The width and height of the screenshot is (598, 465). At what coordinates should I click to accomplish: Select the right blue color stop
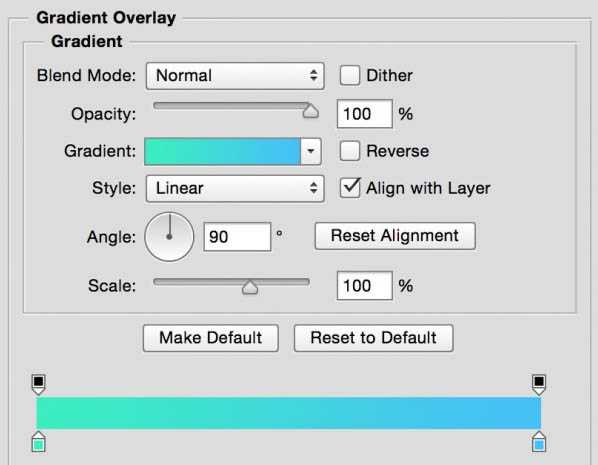[x=539, y=442]
